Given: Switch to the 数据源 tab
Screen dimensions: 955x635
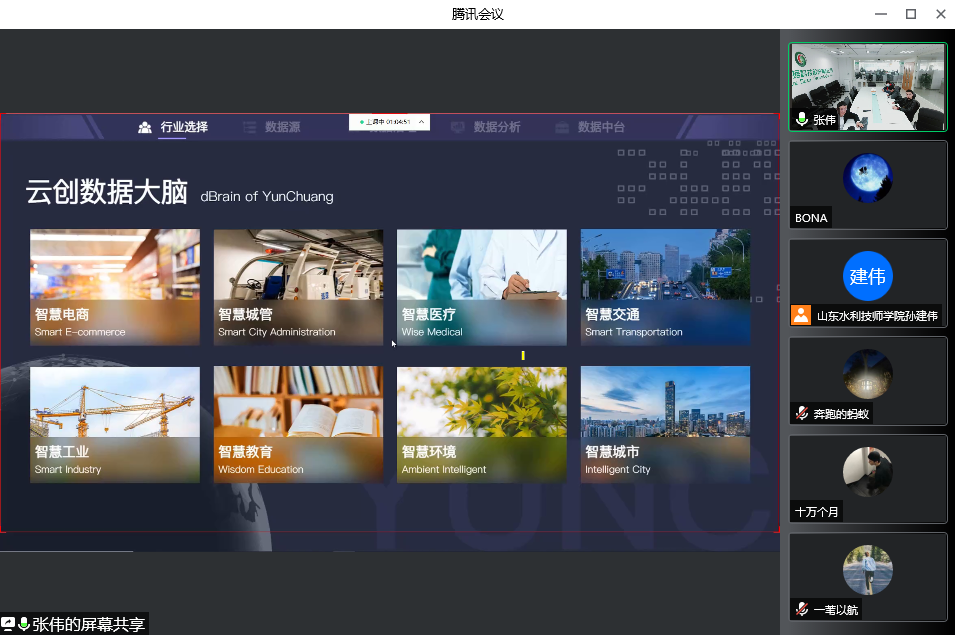Looking at the screenshot, I should coord(282,127).
